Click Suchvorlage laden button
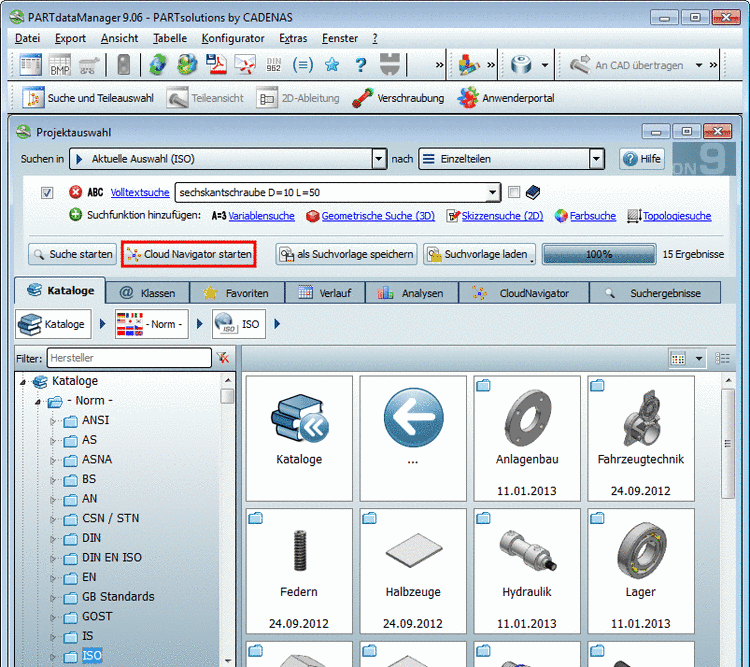The height and width of the screenshot is (667, 750). pos(479,254)
